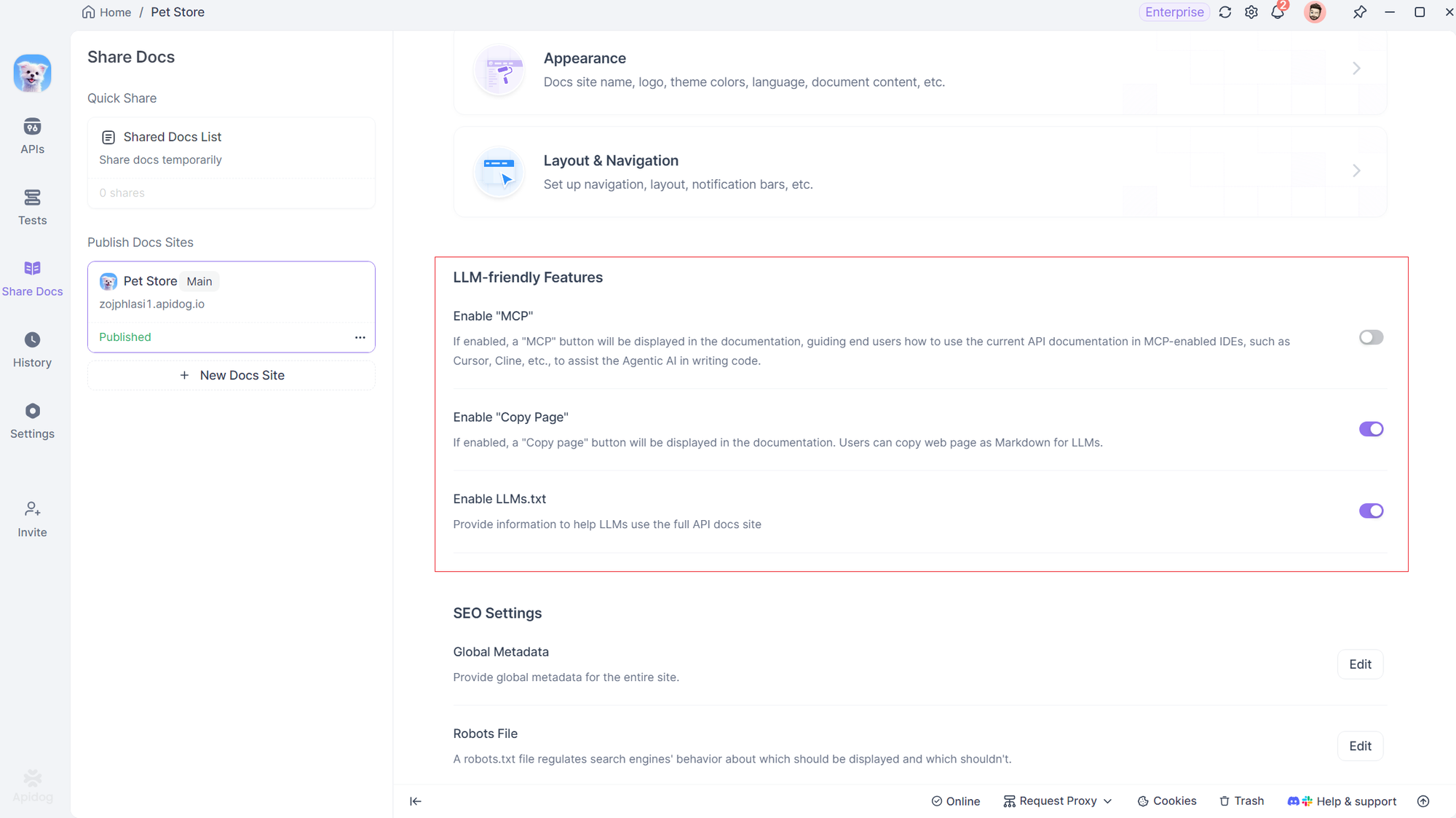Open the notifications bell
Image resolution: width=1456 pixels, height=818 pixels.
coord(1278,12)
